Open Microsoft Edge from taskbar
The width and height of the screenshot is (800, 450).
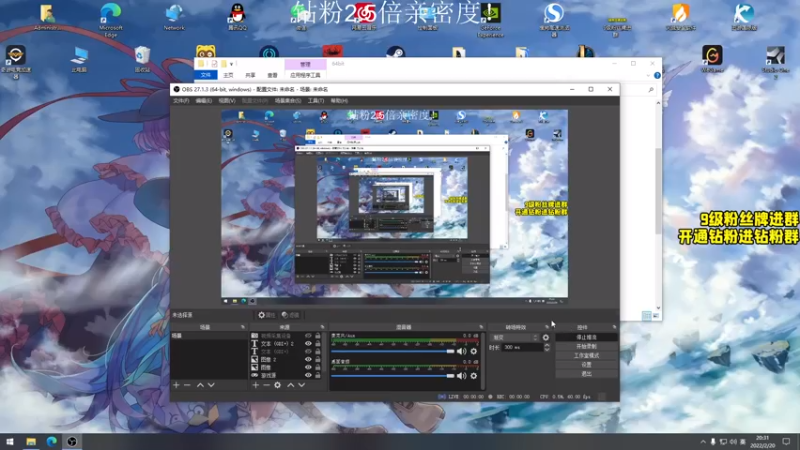(52, 442)
